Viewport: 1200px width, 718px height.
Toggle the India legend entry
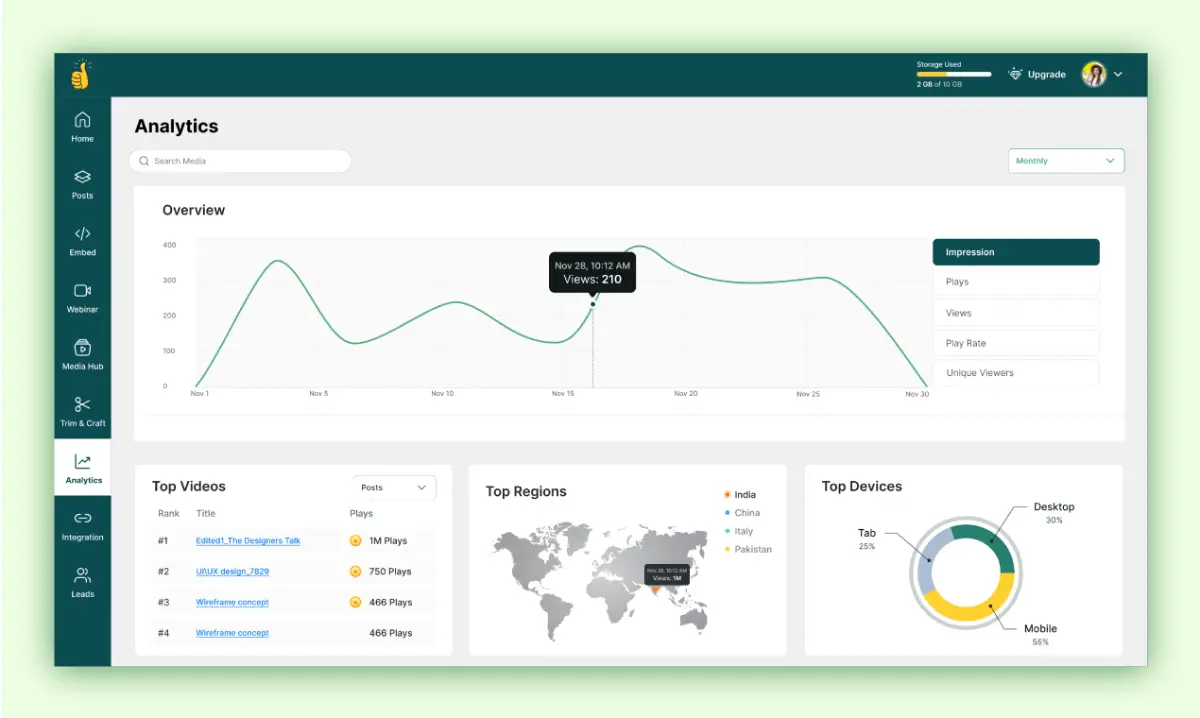pyautogui.click(x=740, y=495)
